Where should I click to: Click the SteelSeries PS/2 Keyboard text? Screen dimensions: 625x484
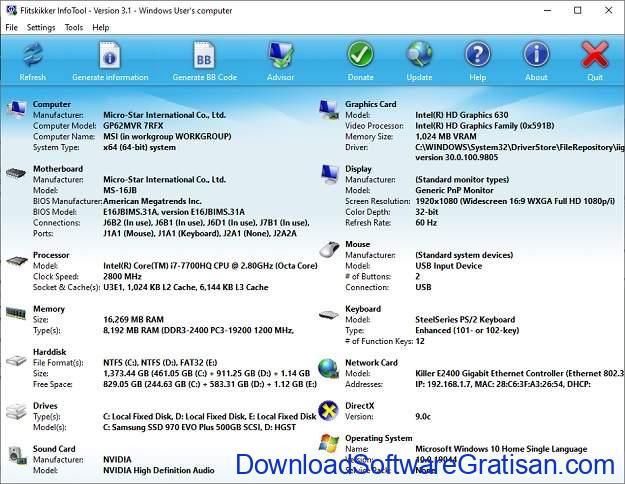[465, 319]
